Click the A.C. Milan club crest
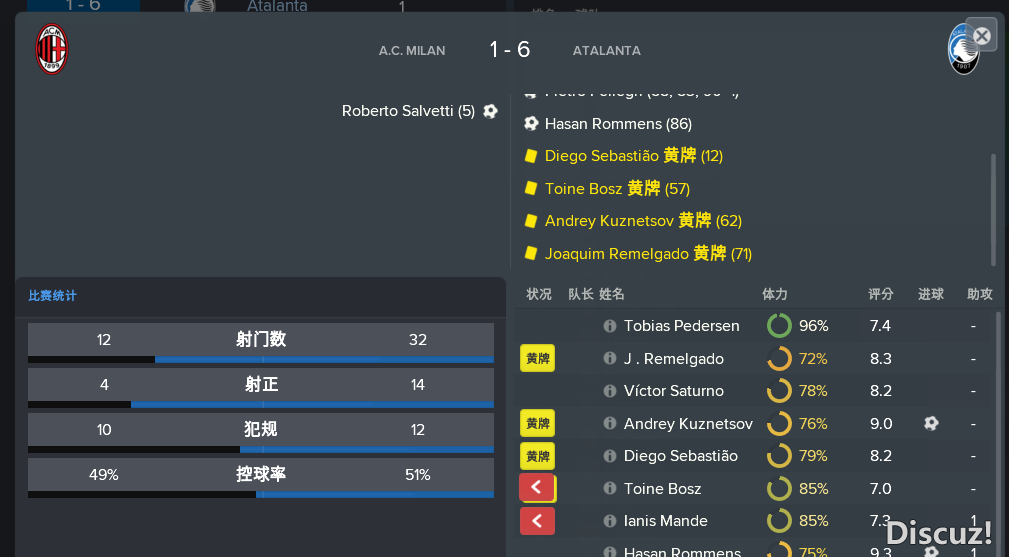Image resolution: width=1009 pixels, height=557 pixels. (51, 50)
